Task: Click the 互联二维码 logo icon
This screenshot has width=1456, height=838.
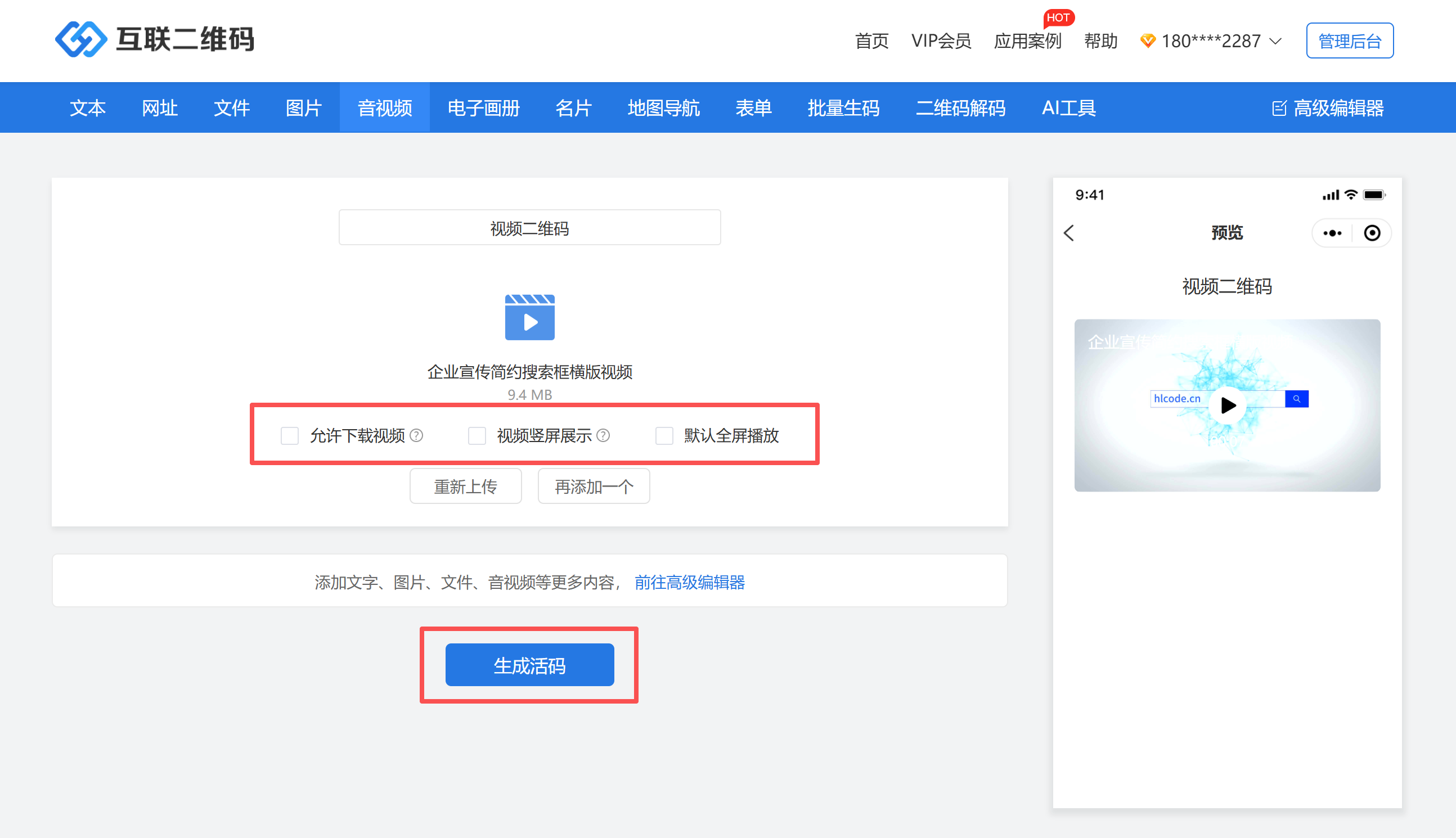Action: pos(80,39)
